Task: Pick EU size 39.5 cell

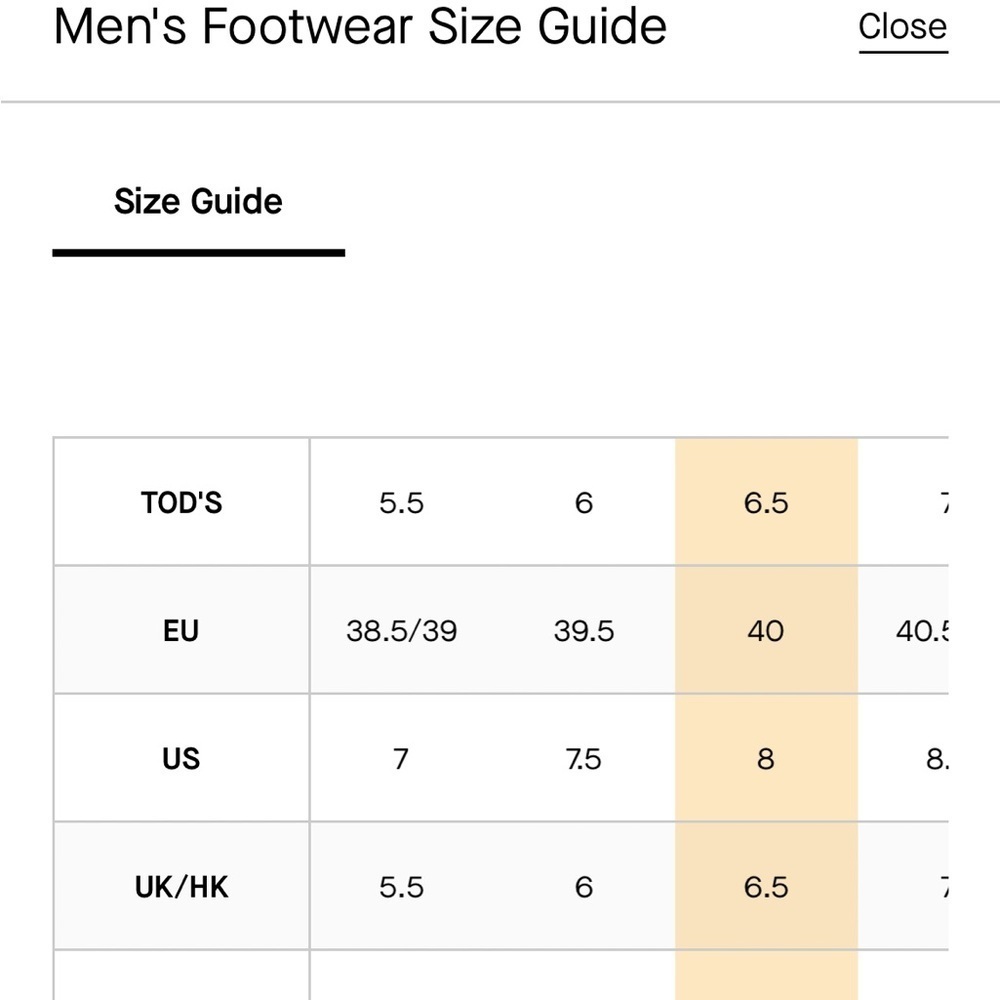Action: (x=584, y=631)
